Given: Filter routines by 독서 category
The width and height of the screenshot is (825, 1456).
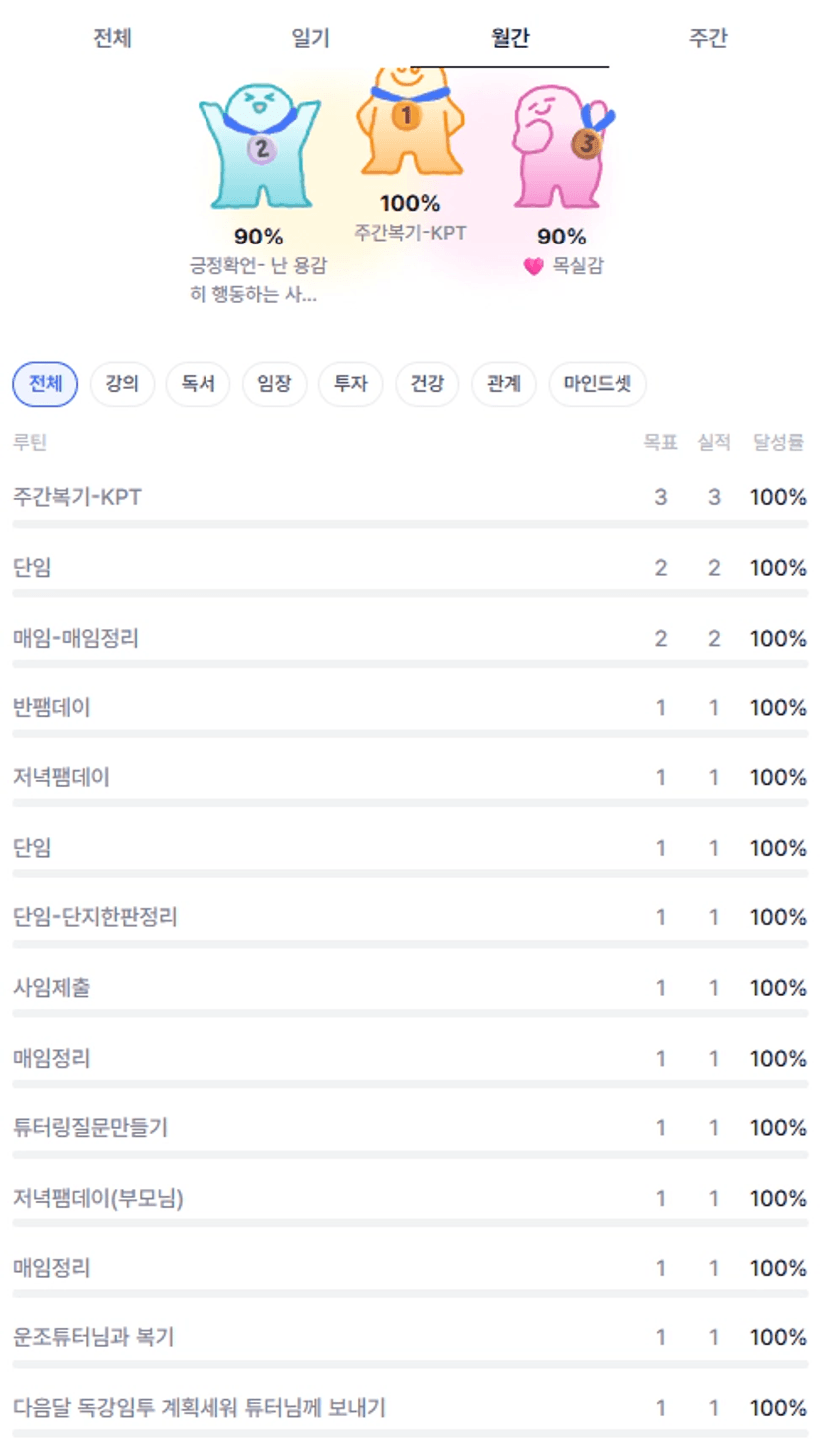Looking at the screenshot, I should click(x=198, y=384).
